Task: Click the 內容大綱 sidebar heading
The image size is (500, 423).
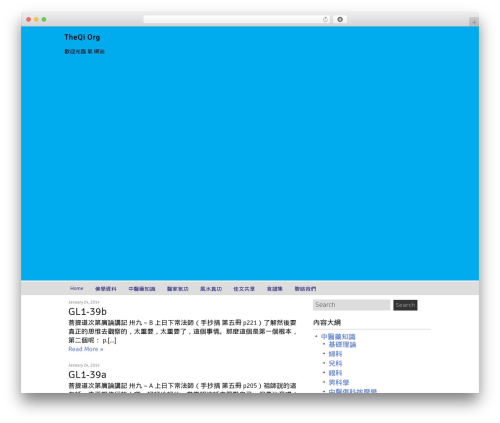Action: tap(327, 322)
